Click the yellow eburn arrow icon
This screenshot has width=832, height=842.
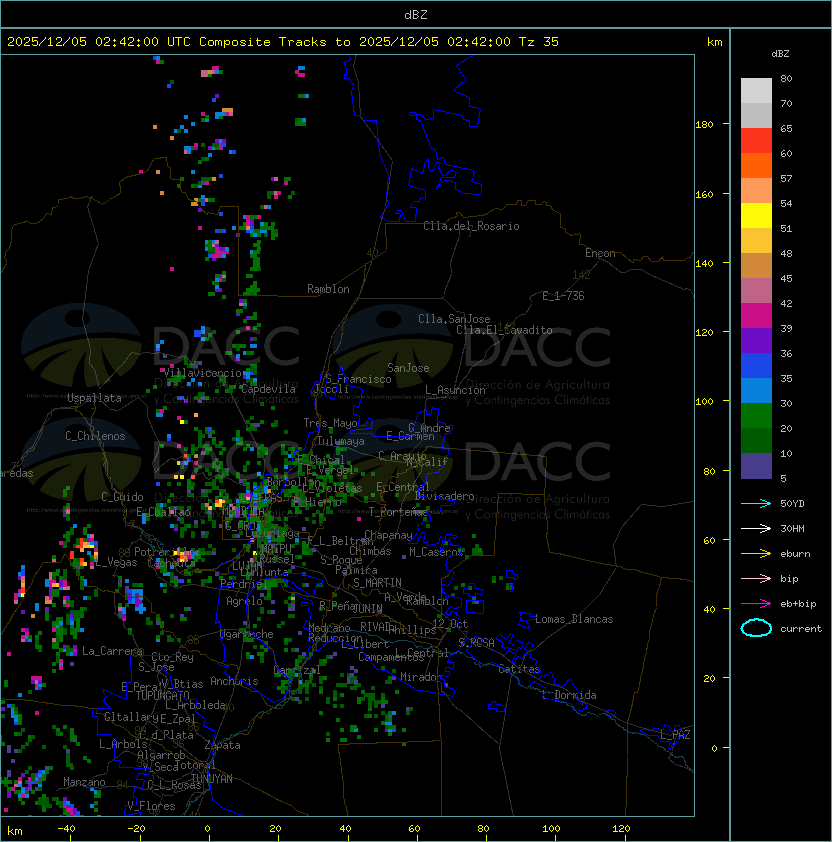pyautogui.click(x=756, y=554)
